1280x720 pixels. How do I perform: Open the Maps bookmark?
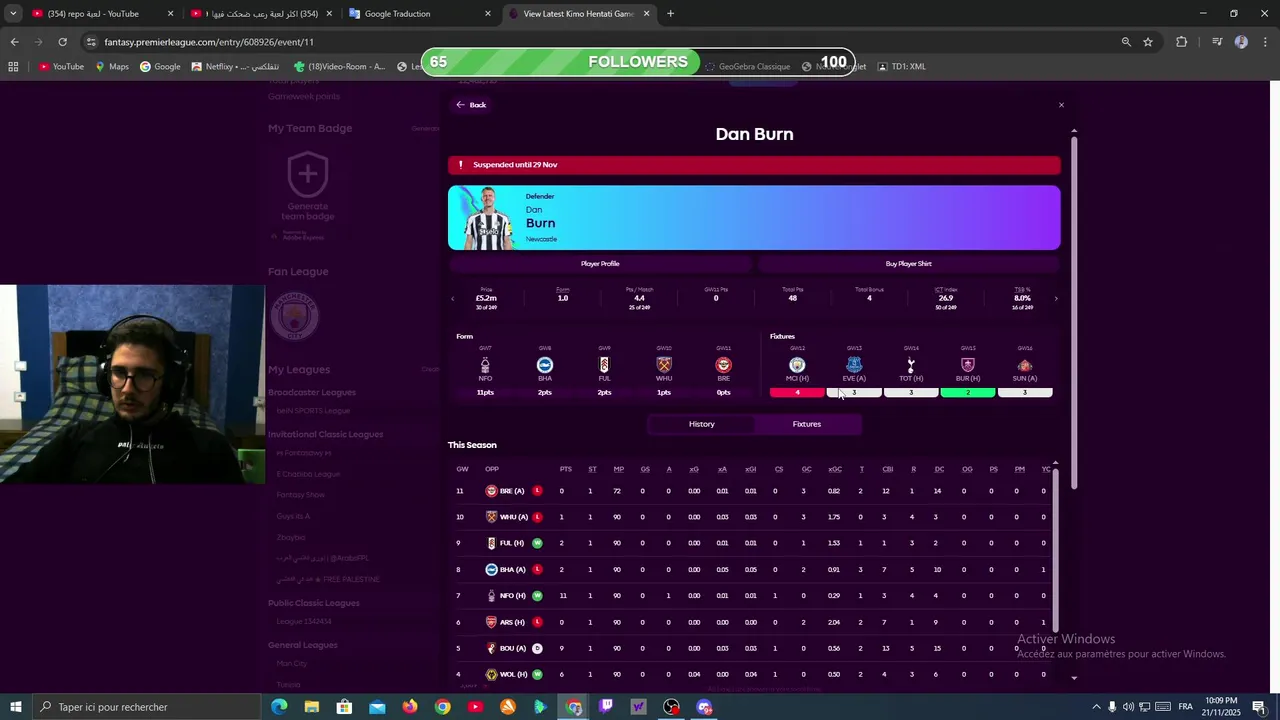112,67
